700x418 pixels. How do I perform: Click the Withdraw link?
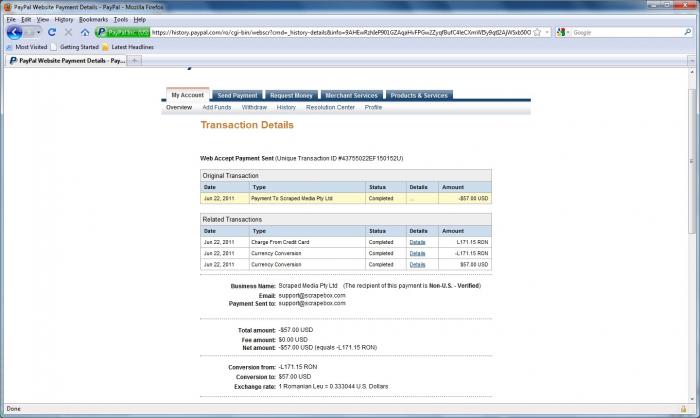tap(254, 107)
